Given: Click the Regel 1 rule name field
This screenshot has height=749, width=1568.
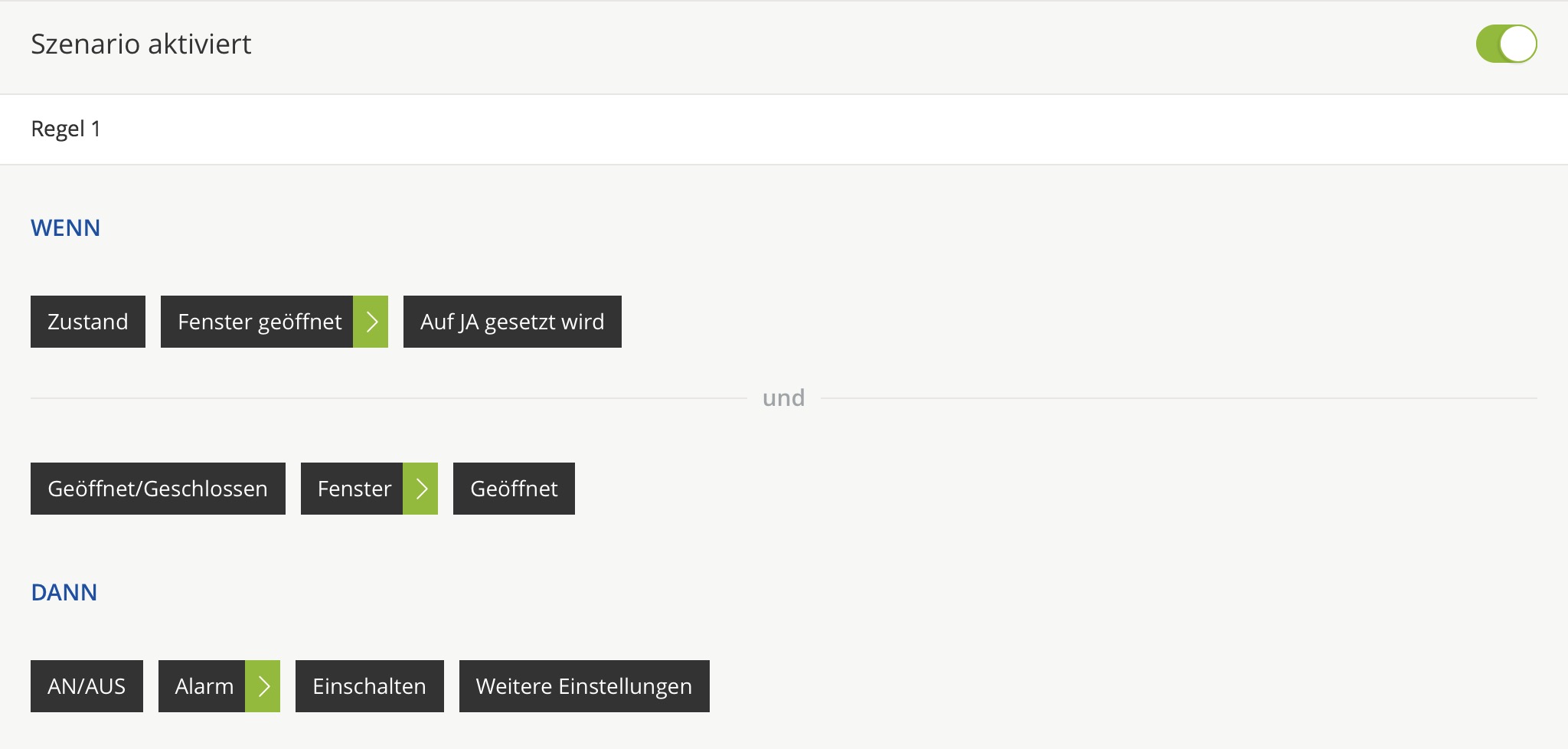Looking at the screenshot, I should 66,129.
